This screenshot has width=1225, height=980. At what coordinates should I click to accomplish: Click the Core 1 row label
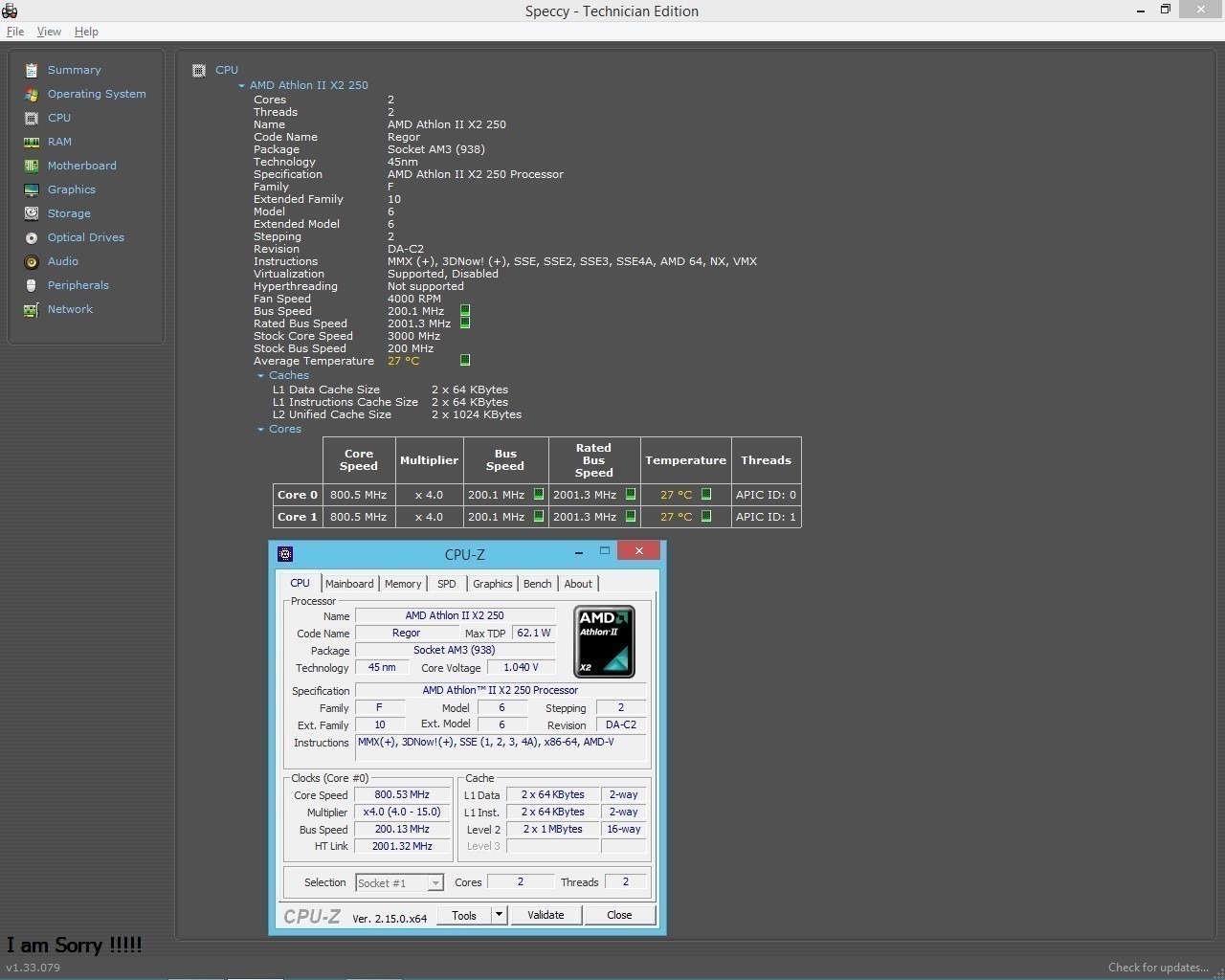click(298, 517)
